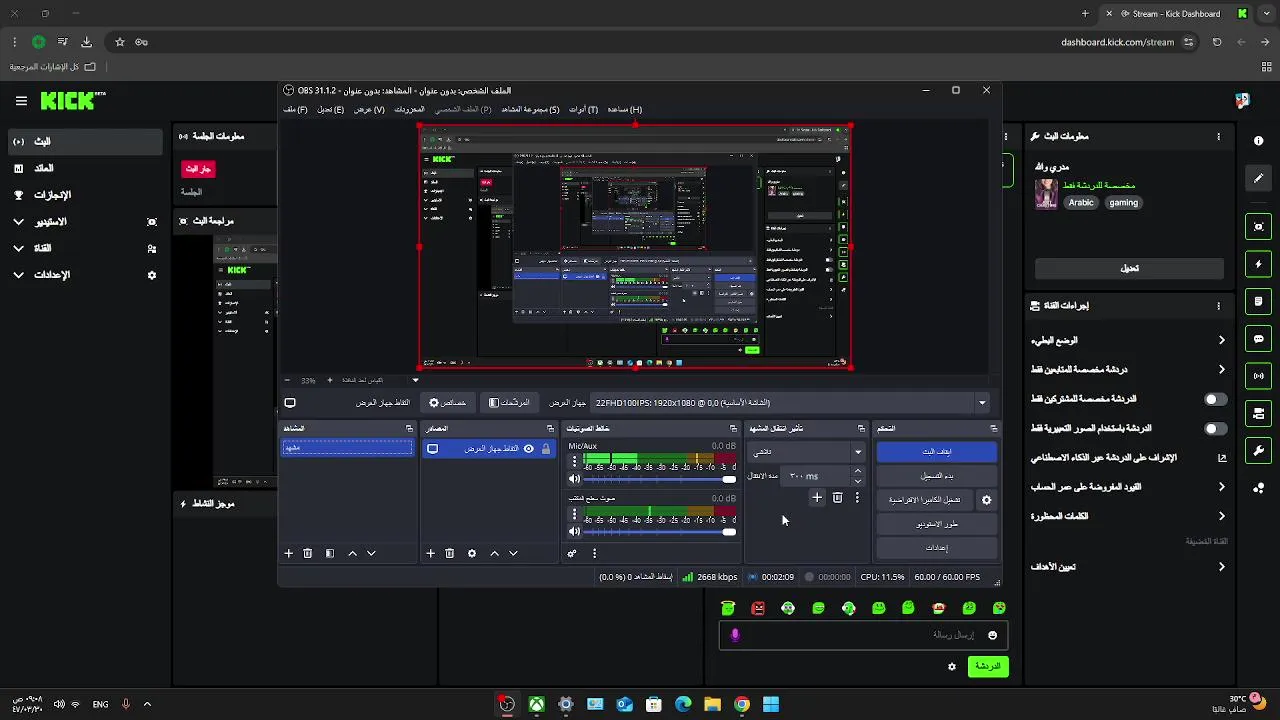Click Studio Mode button in OBS

[937, 524]
